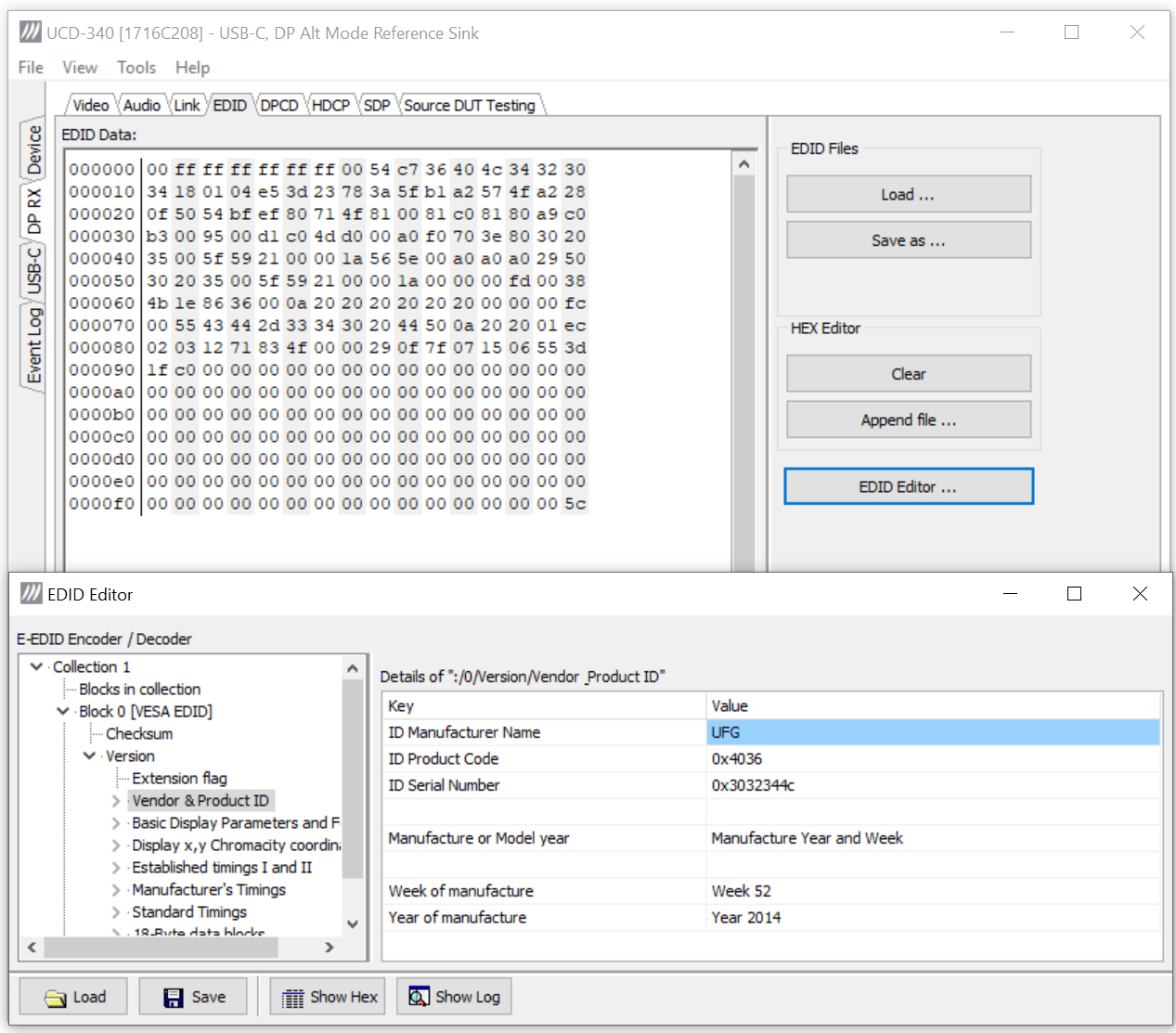The image size is (1176, 1033).
Task: Click the ID Manufacturer Name key cell
Action: point(544,732)
